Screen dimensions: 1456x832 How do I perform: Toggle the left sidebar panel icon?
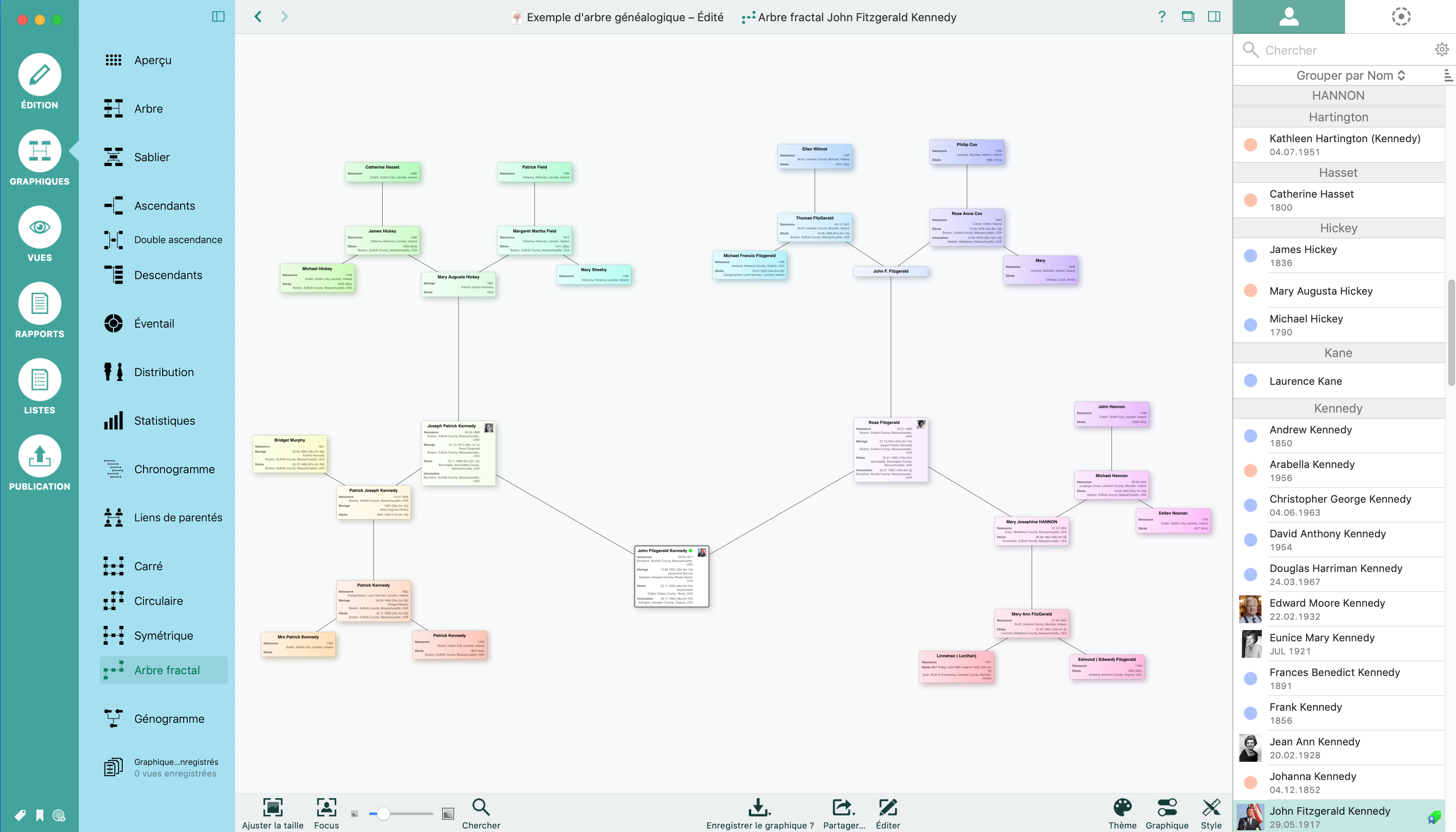click(218, 16)
